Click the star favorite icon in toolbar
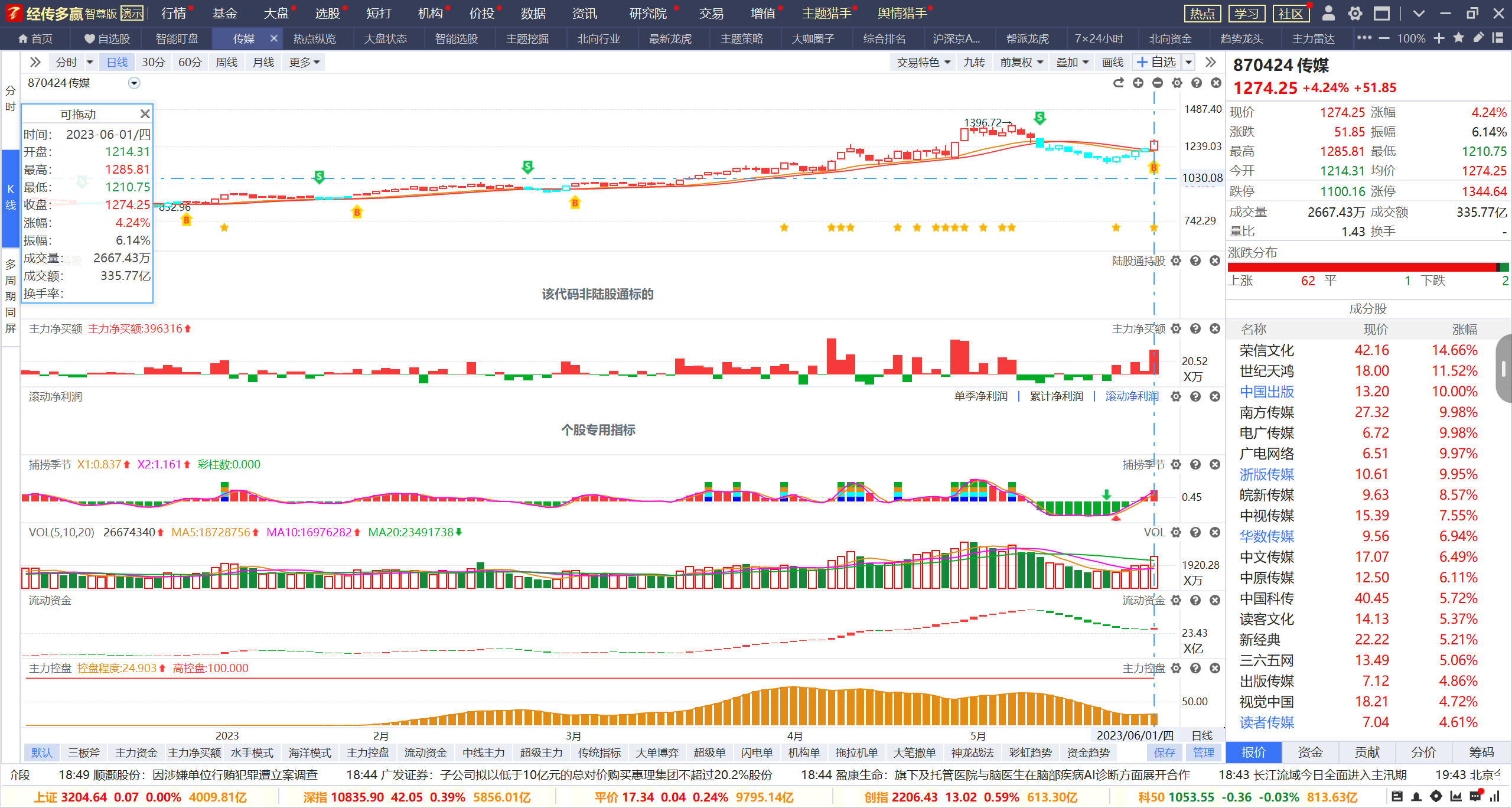Image resolution: width=1512 pixels, height=808 pixels. click(x=1458, y=38)
